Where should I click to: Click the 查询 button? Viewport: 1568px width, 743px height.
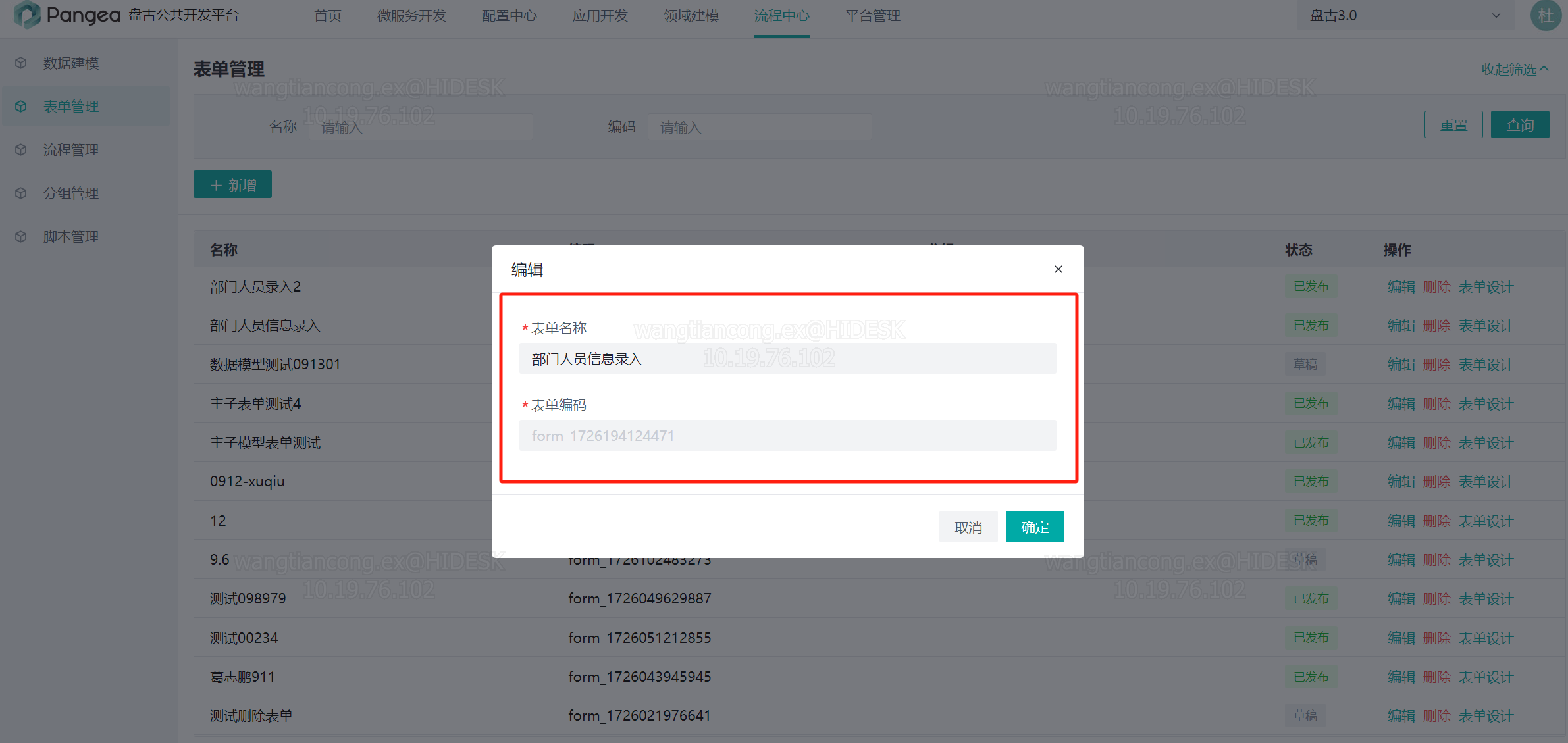tap(1520, 125)
